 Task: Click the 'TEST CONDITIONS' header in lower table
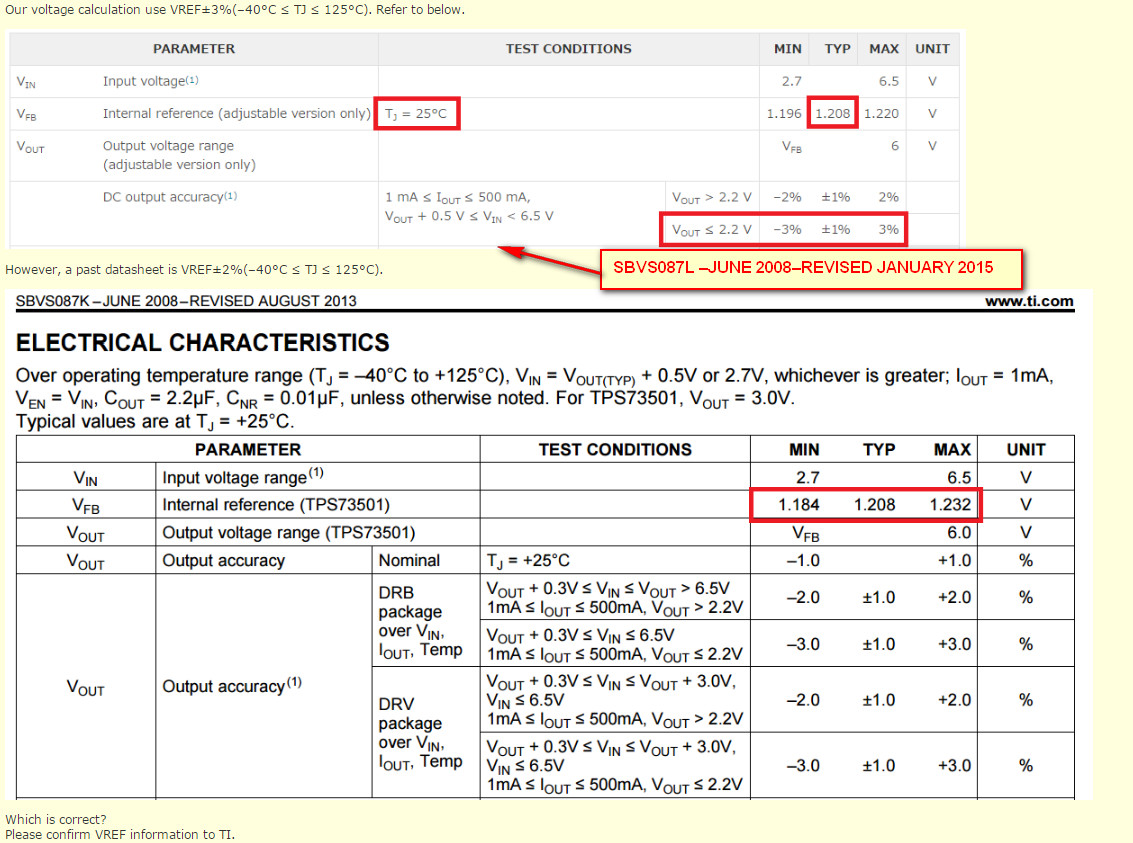click(615, 449)
